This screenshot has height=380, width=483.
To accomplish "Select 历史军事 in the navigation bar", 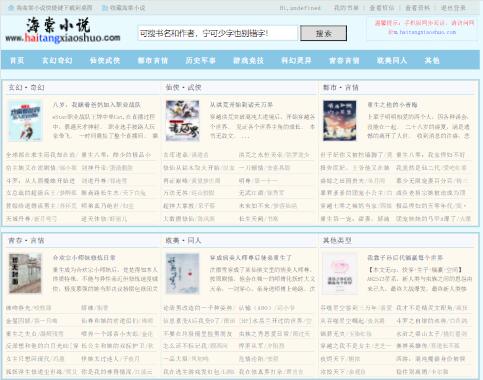I will pos(201,60).
